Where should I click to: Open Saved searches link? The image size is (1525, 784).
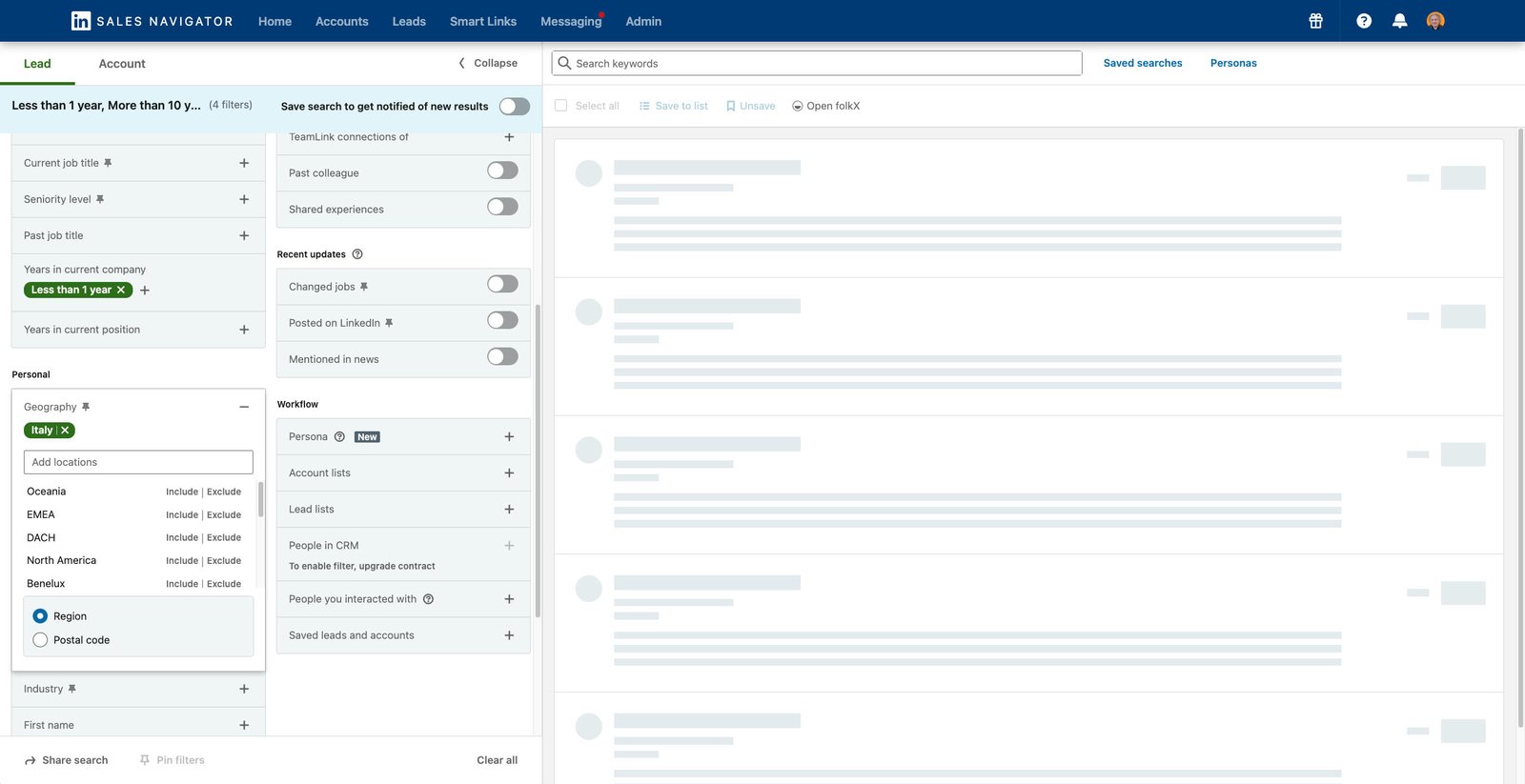[x=1143, y=63]
